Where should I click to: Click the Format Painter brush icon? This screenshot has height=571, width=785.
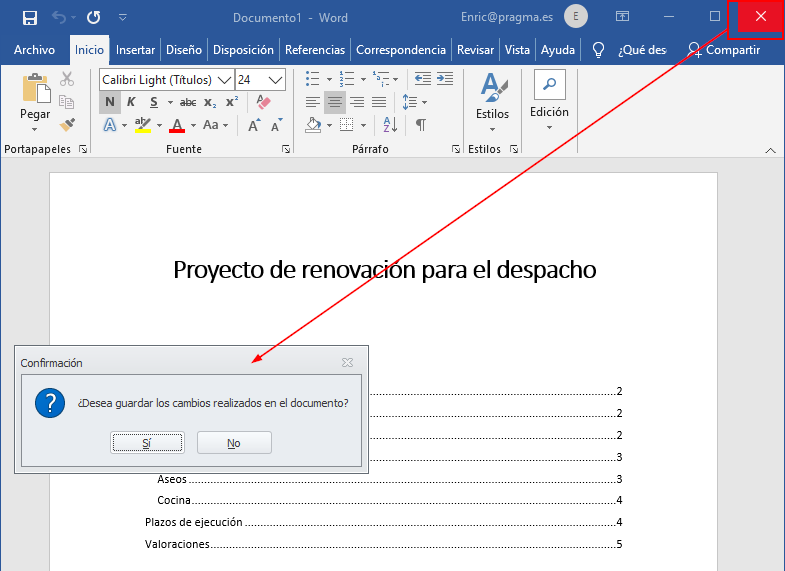pos(67,125)
